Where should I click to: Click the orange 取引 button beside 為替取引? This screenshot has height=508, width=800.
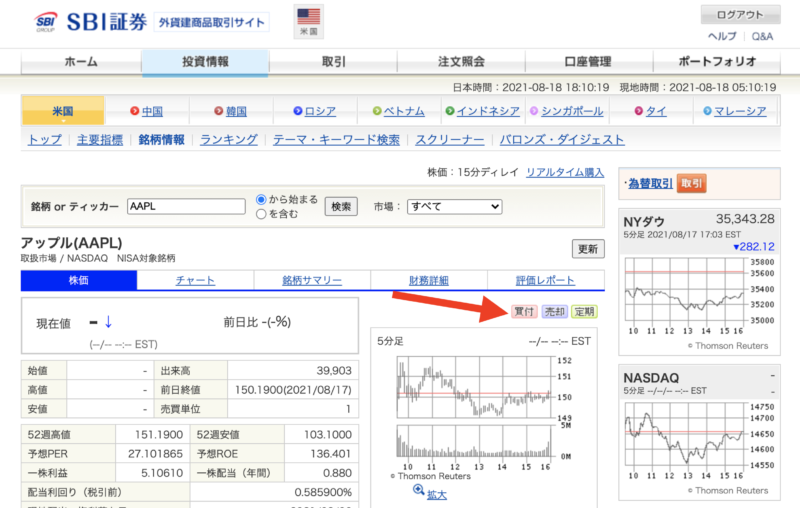[x=692, y=183]
